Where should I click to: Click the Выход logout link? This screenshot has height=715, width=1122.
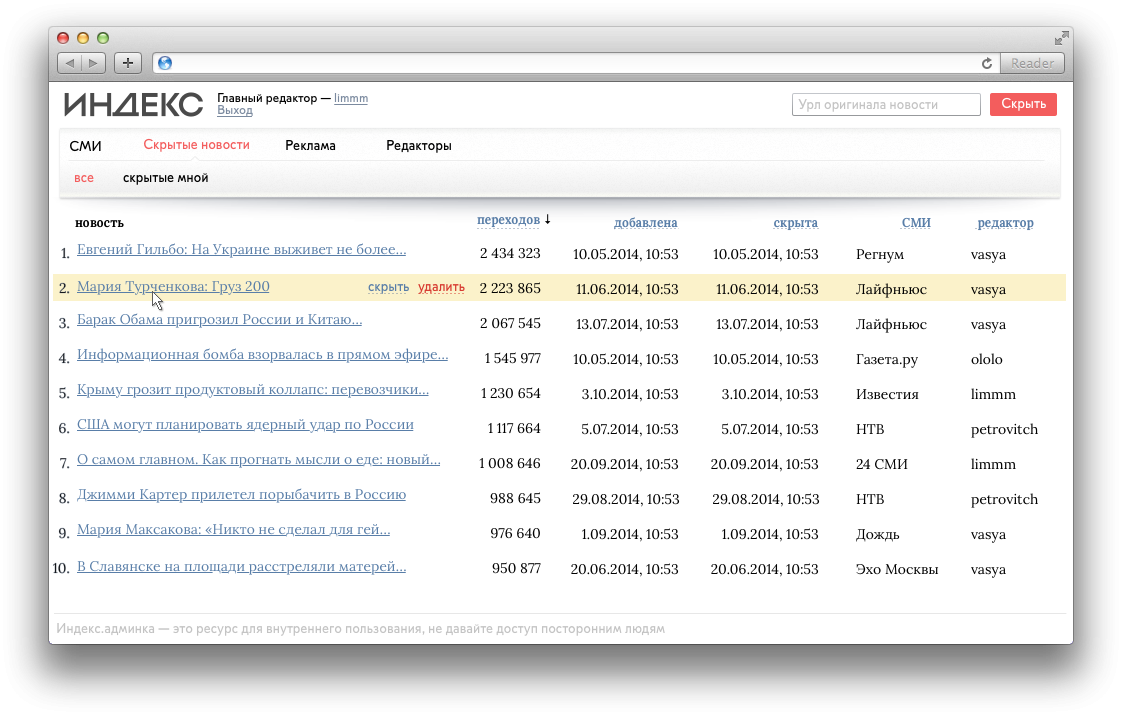click(234, 111)
